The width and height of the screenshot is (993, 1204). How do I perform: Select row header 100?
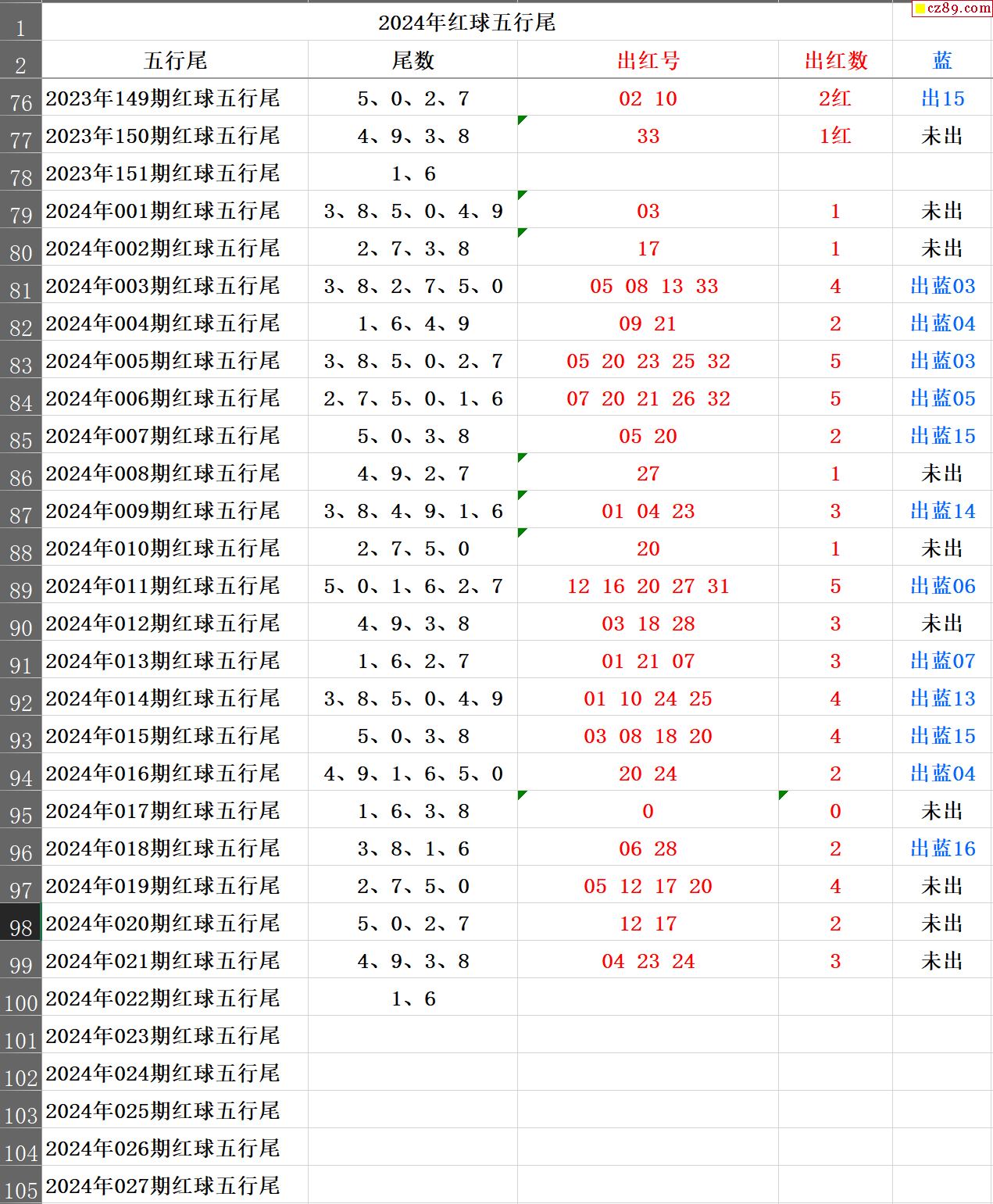(x=20, y=999)
